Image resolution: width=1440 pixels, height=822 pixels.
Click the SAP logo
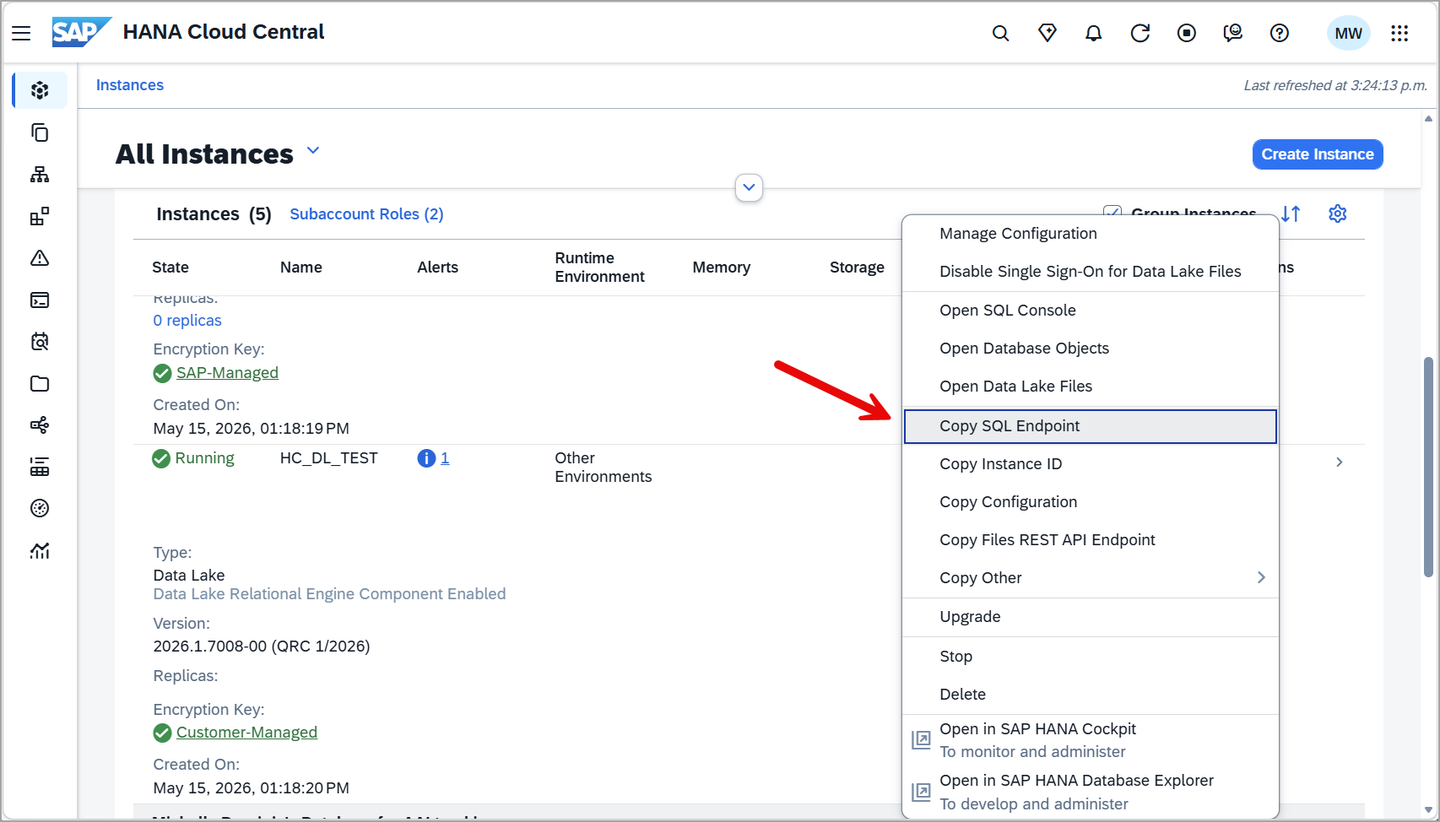(81, 32)
